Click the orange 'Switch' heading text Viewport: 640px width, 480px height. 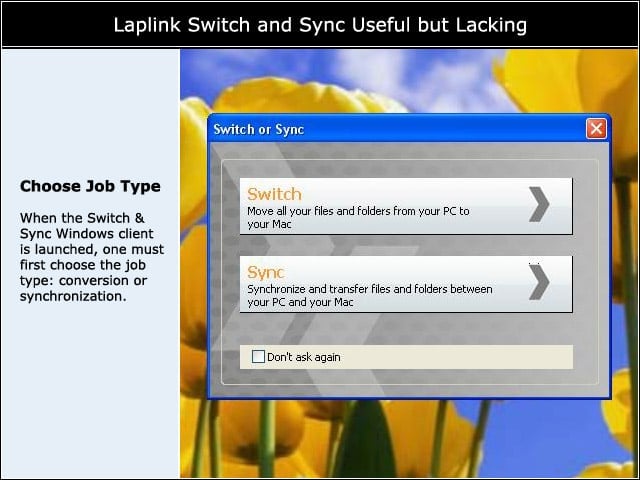[x=274, y=194]
